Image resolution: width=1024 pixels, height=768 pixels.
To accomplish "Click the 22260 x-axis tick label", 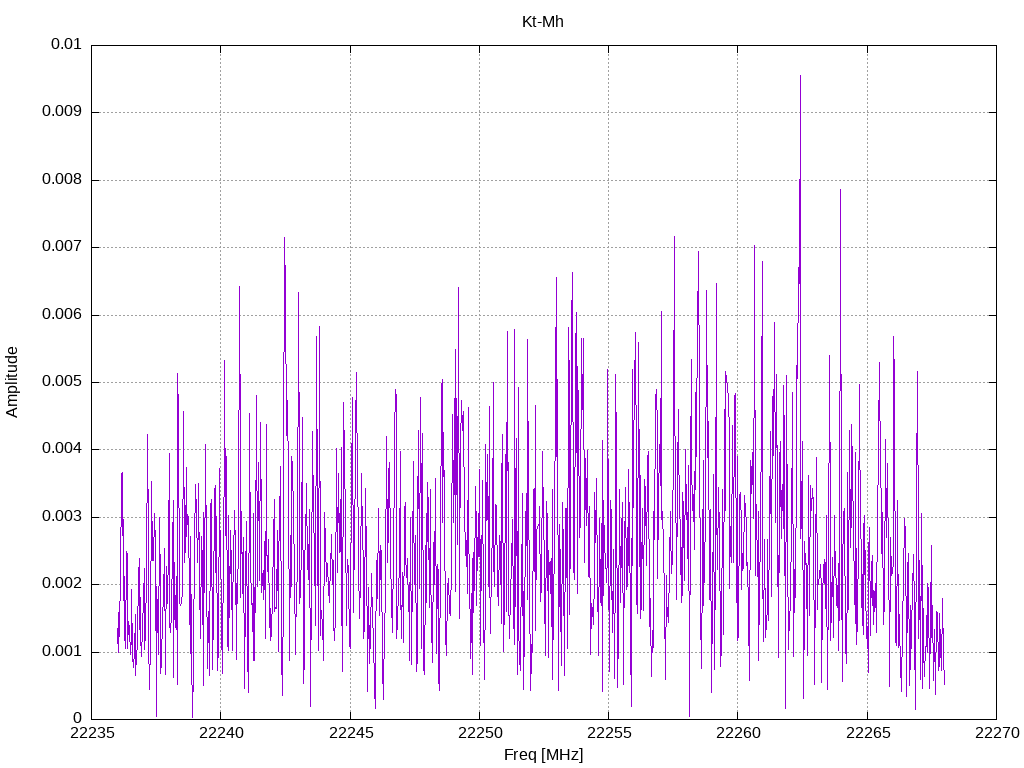I will [738, 735].
